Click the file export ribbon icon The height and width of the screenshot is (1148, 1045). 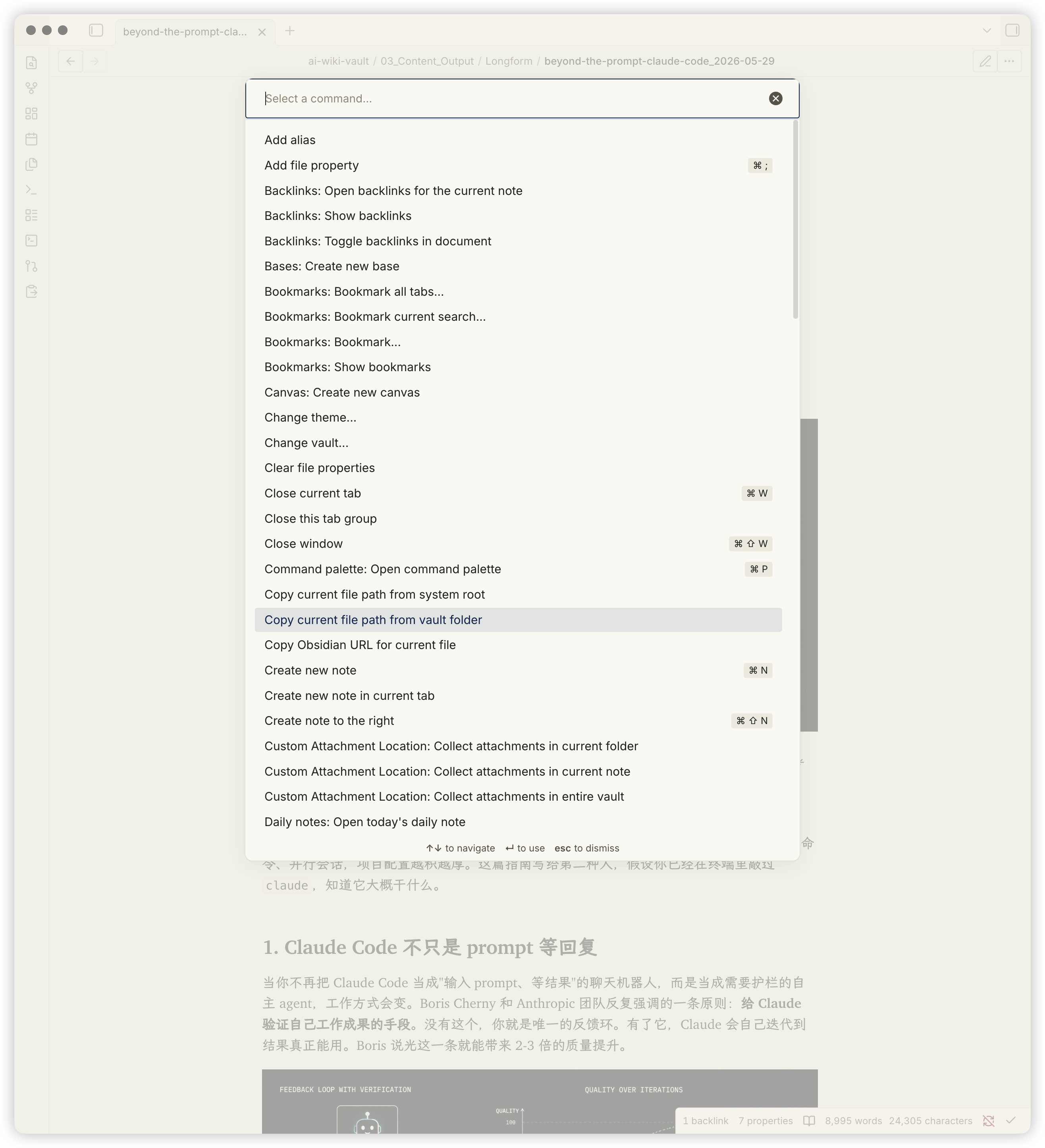(31, 291)
